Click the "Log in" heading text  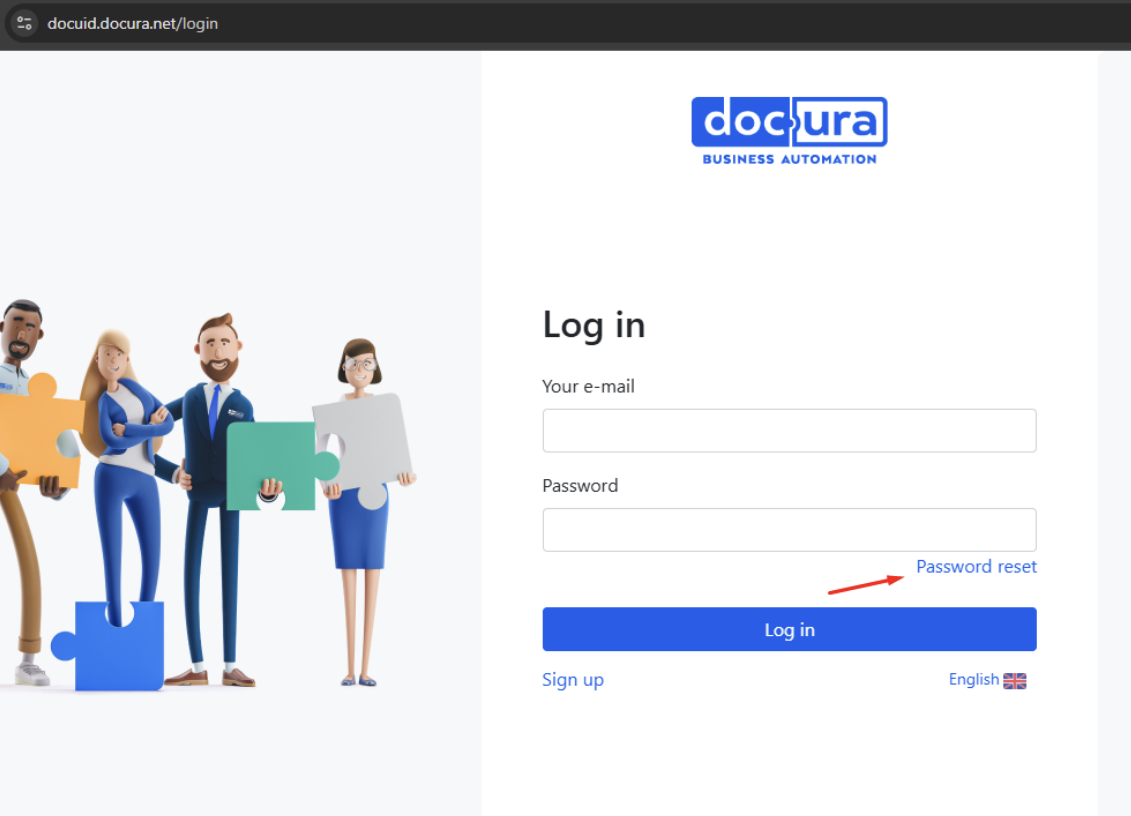pos(594,326)
